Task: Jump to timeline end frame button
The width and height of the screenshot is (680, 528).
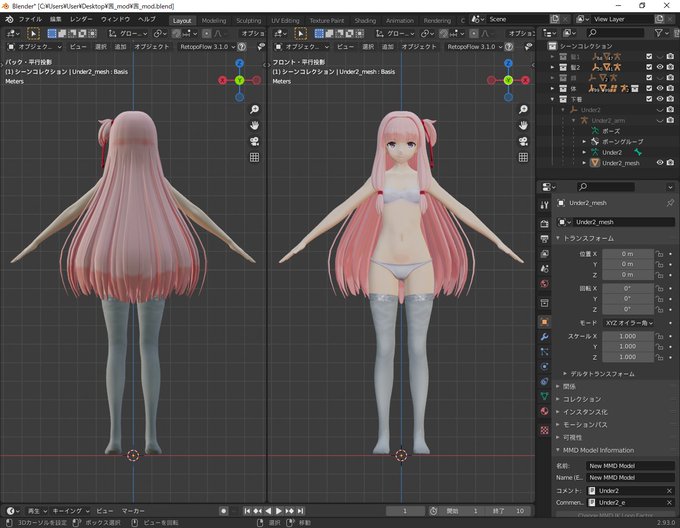Action: coord(301,511)
